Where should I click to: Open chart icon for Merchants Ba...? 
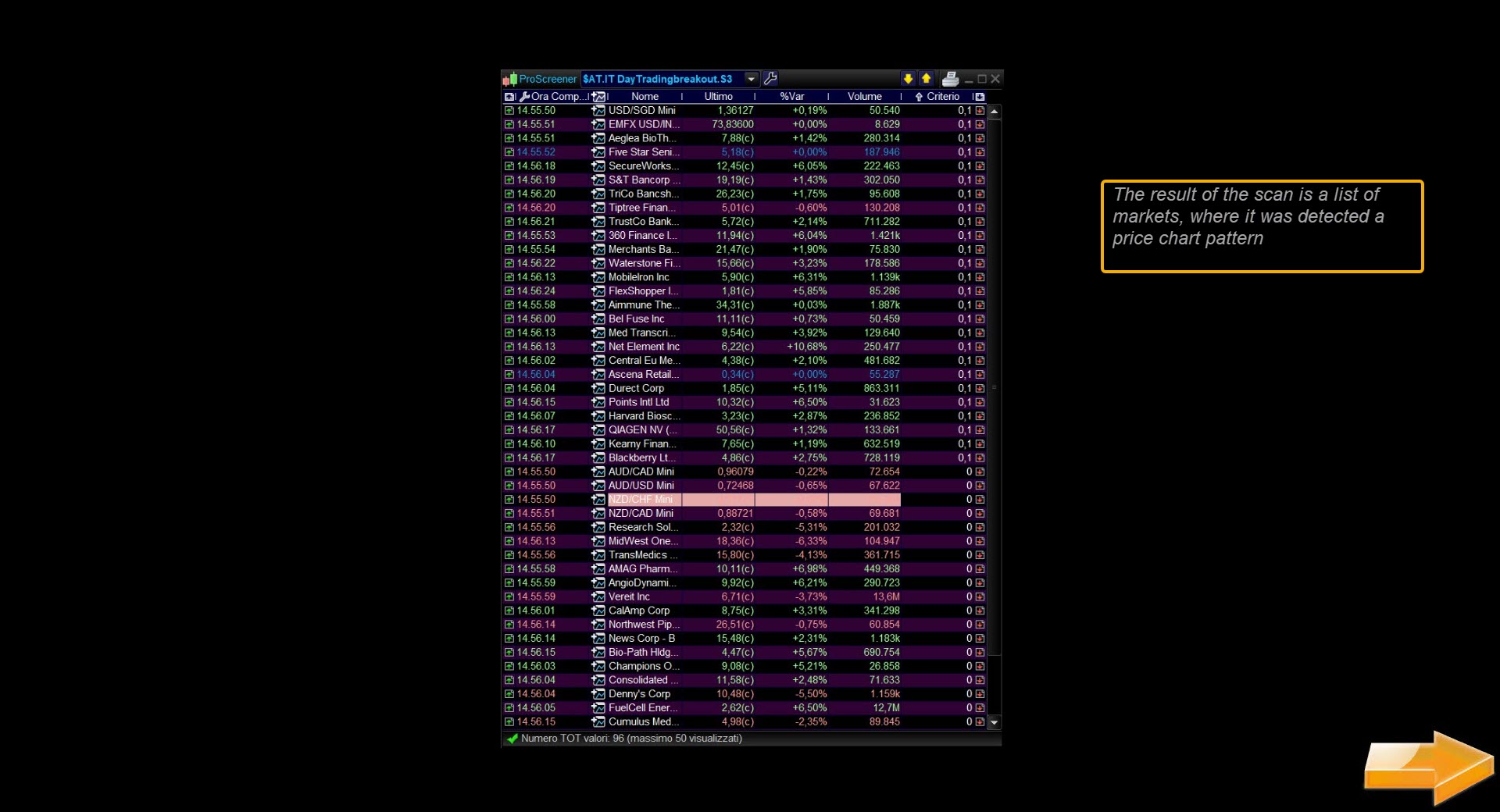click(598, 250)
